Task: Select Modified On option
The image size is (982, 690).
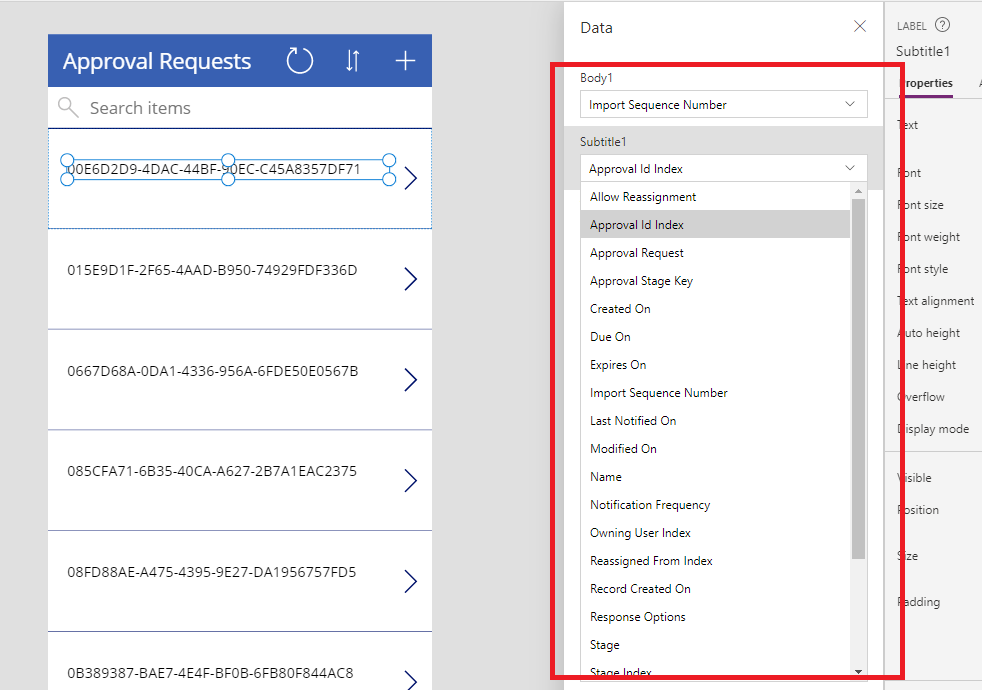Action: point(715,449)
